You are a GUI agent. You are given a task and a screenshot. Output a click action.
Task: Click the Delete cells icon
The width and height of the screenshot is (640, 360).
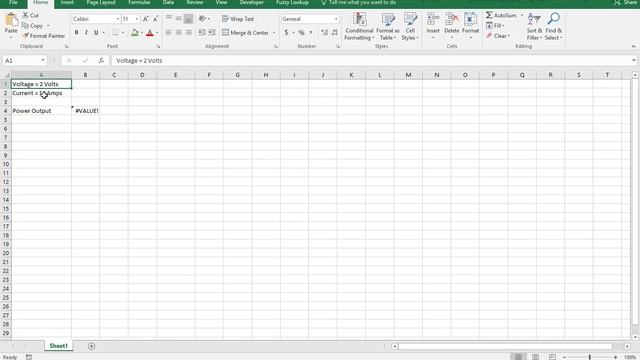coord(451,19)
